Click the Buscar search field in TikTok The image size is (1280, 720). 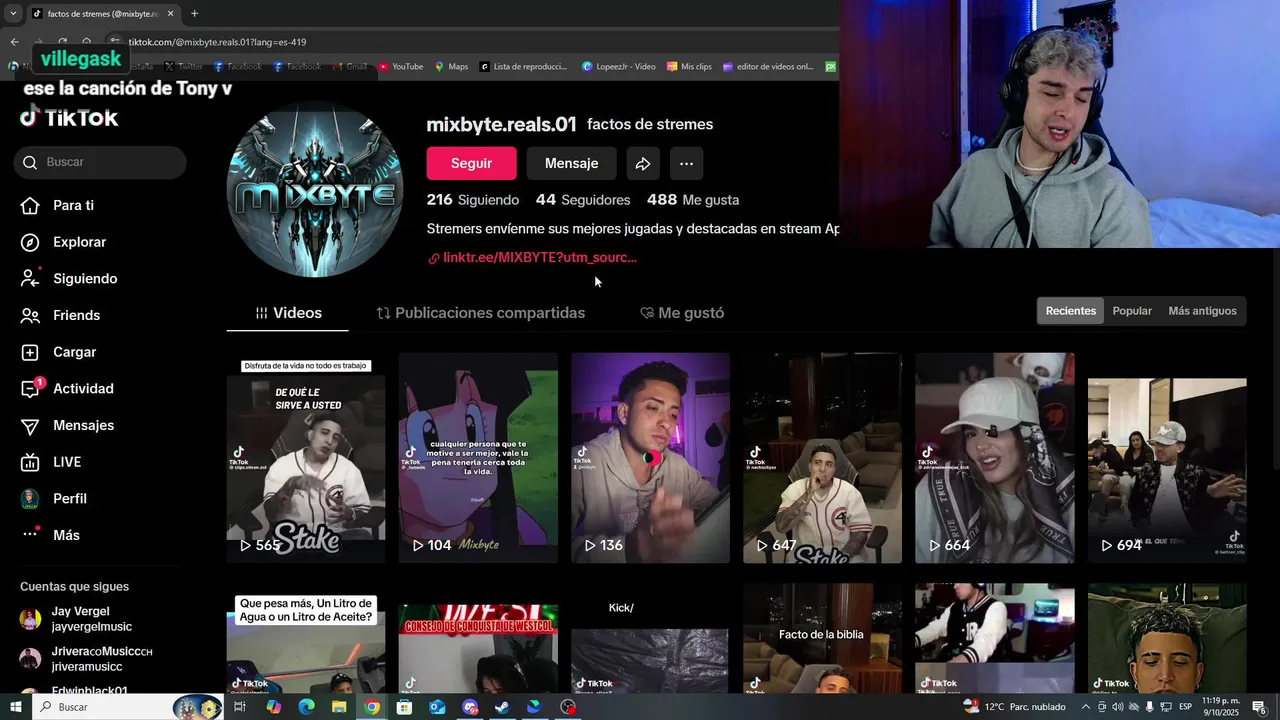pos(100,162)
